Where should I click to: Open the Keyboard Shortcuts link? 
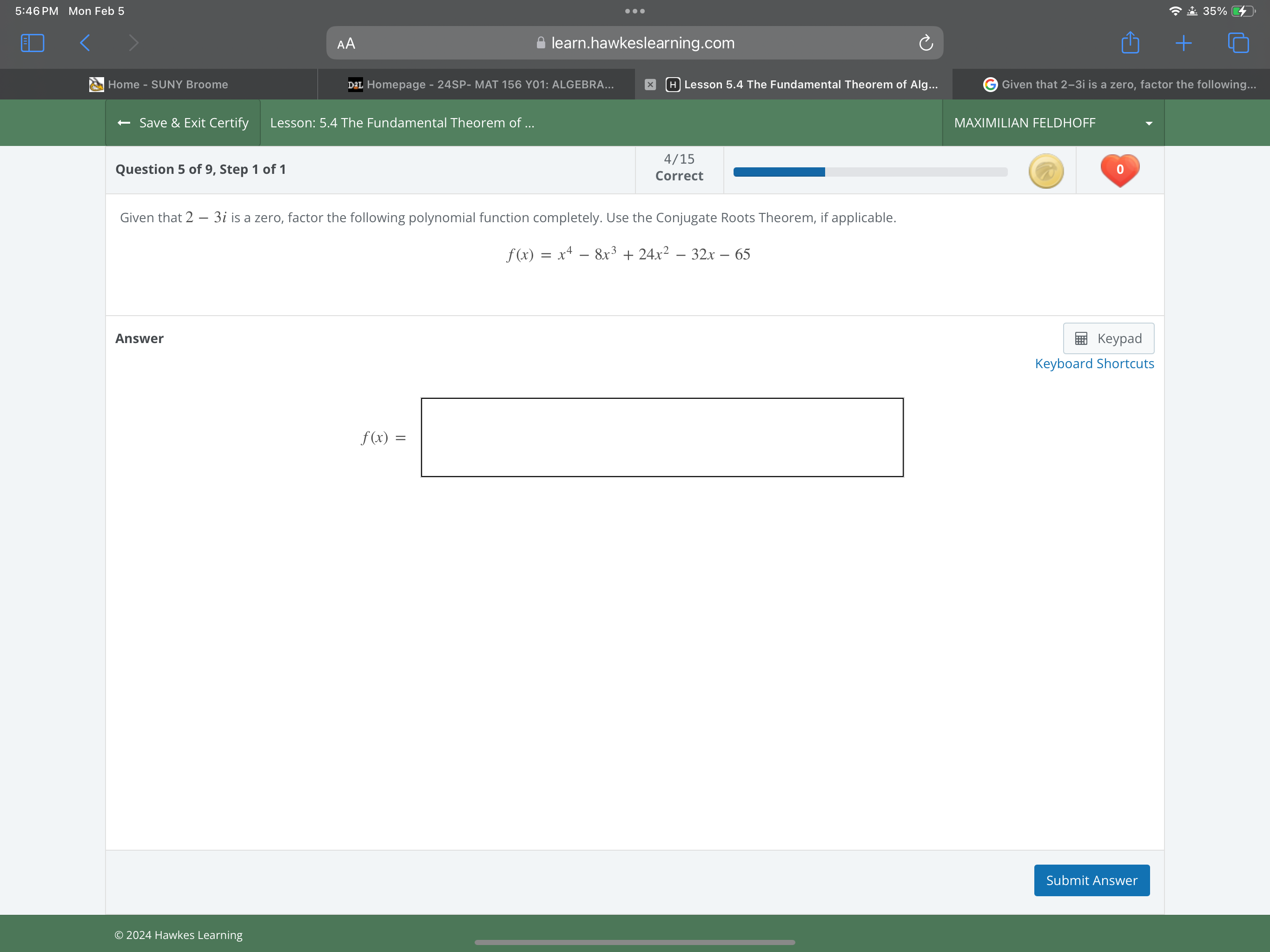[x=1094, y=364]
